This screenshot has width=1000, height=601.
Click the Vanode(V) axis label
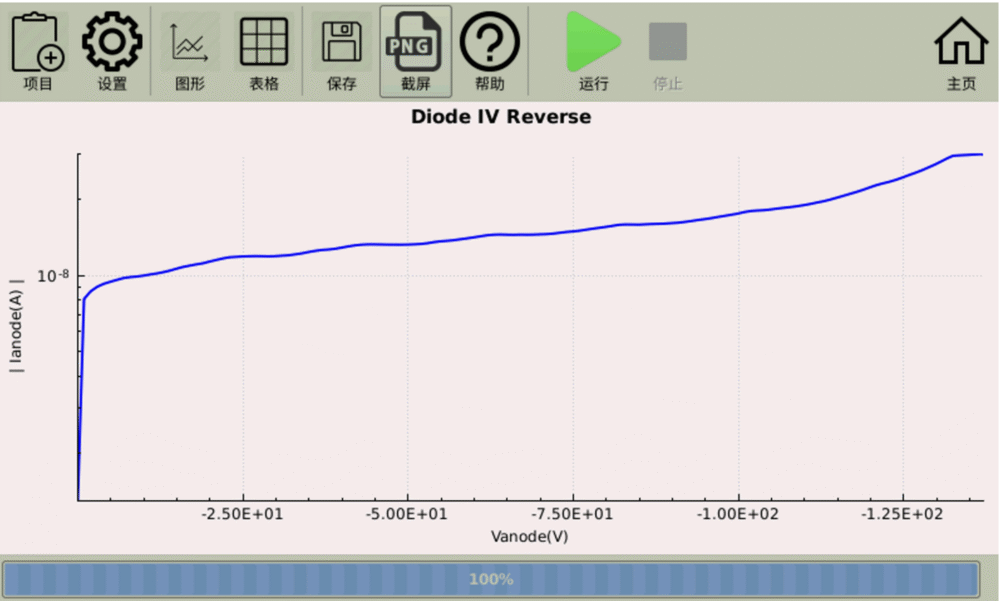[529, 536]
